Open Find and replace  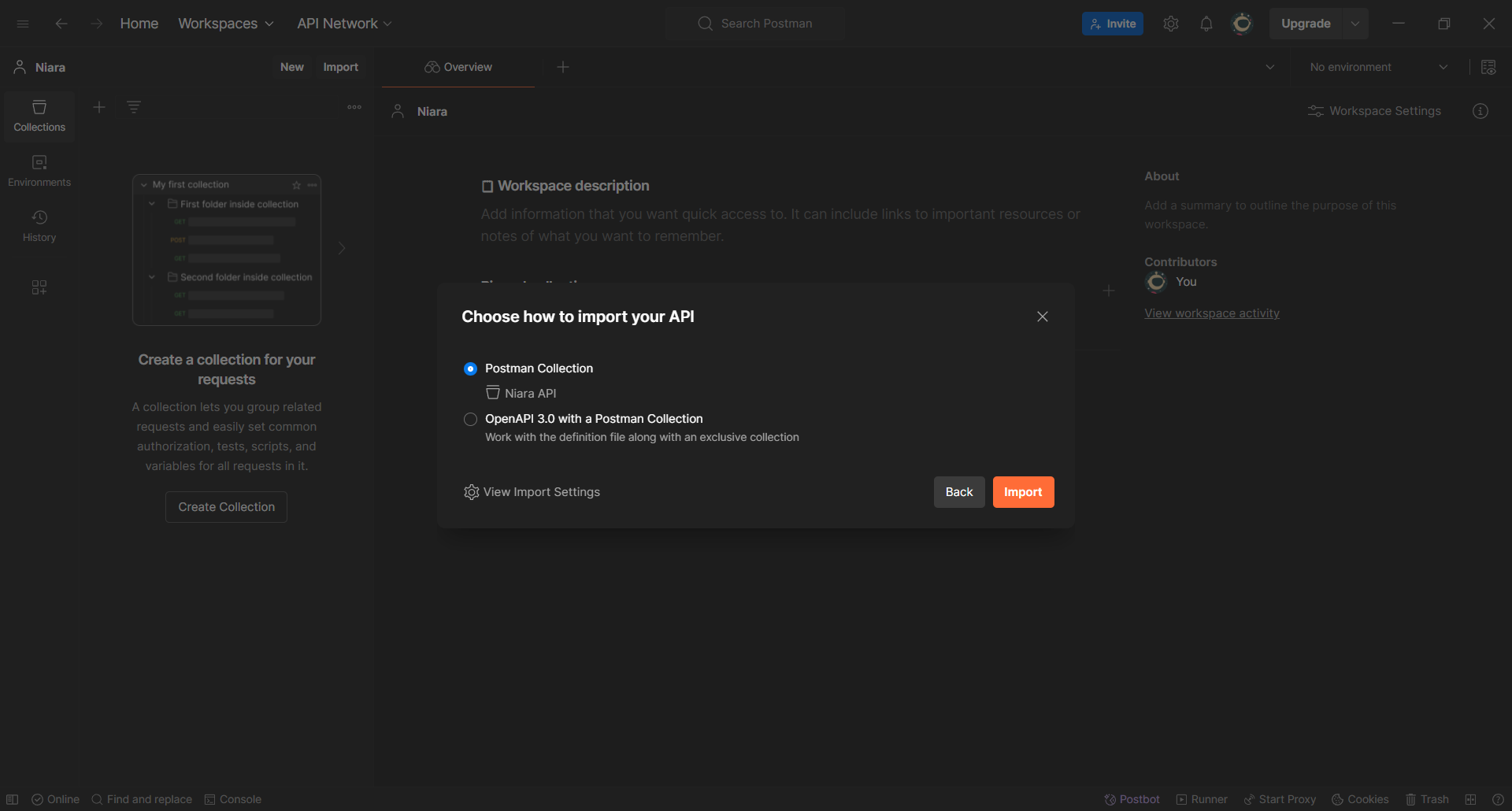click(x=142, y=799)
